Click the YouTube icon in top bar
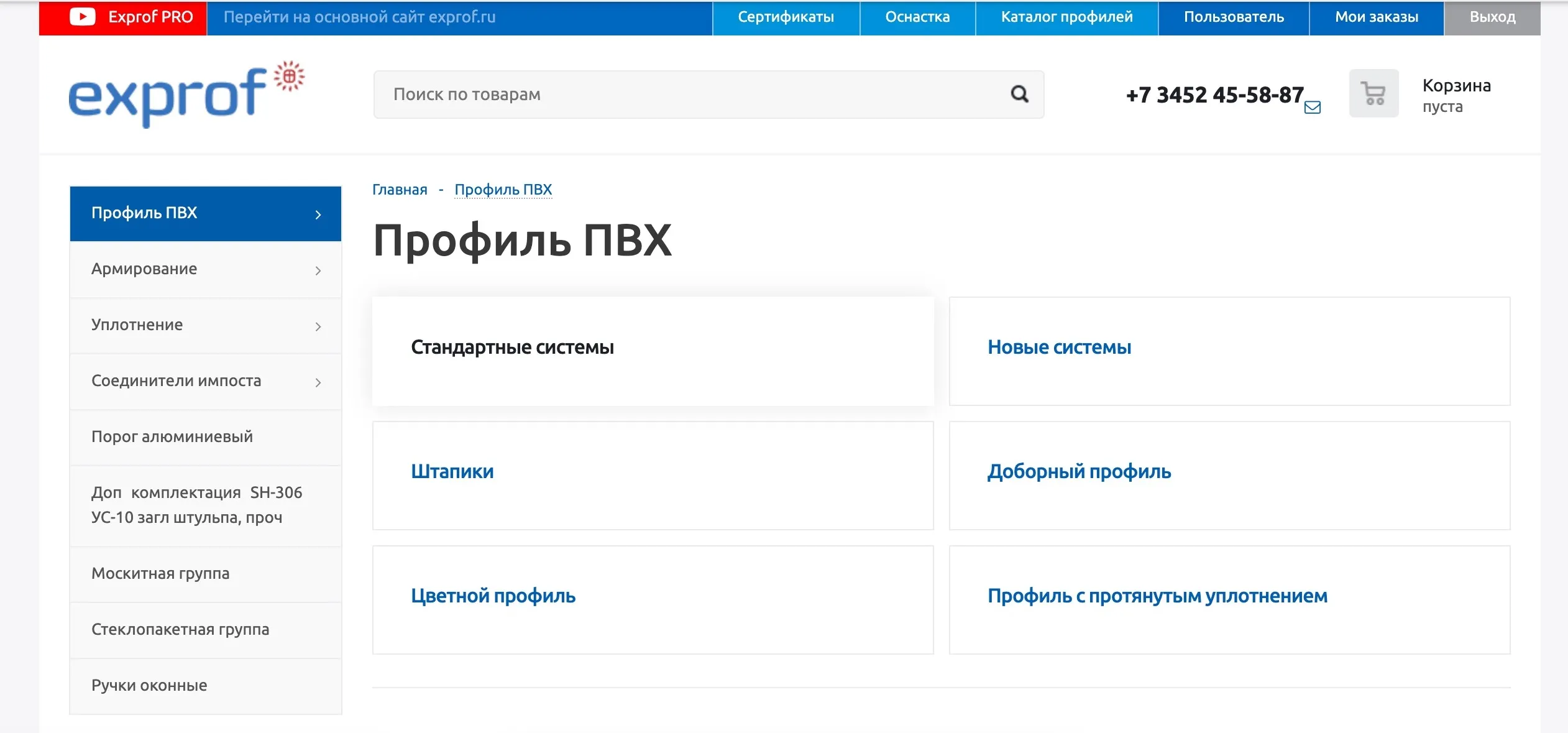 tap(82, 17)
